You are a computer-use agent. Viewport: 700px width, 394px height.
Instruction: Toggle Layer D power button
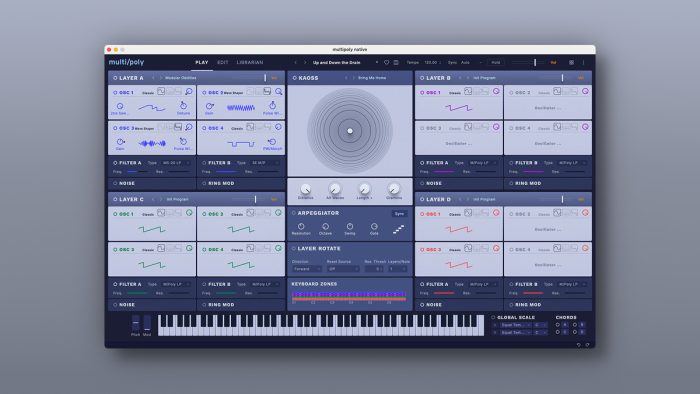(422, 199)
